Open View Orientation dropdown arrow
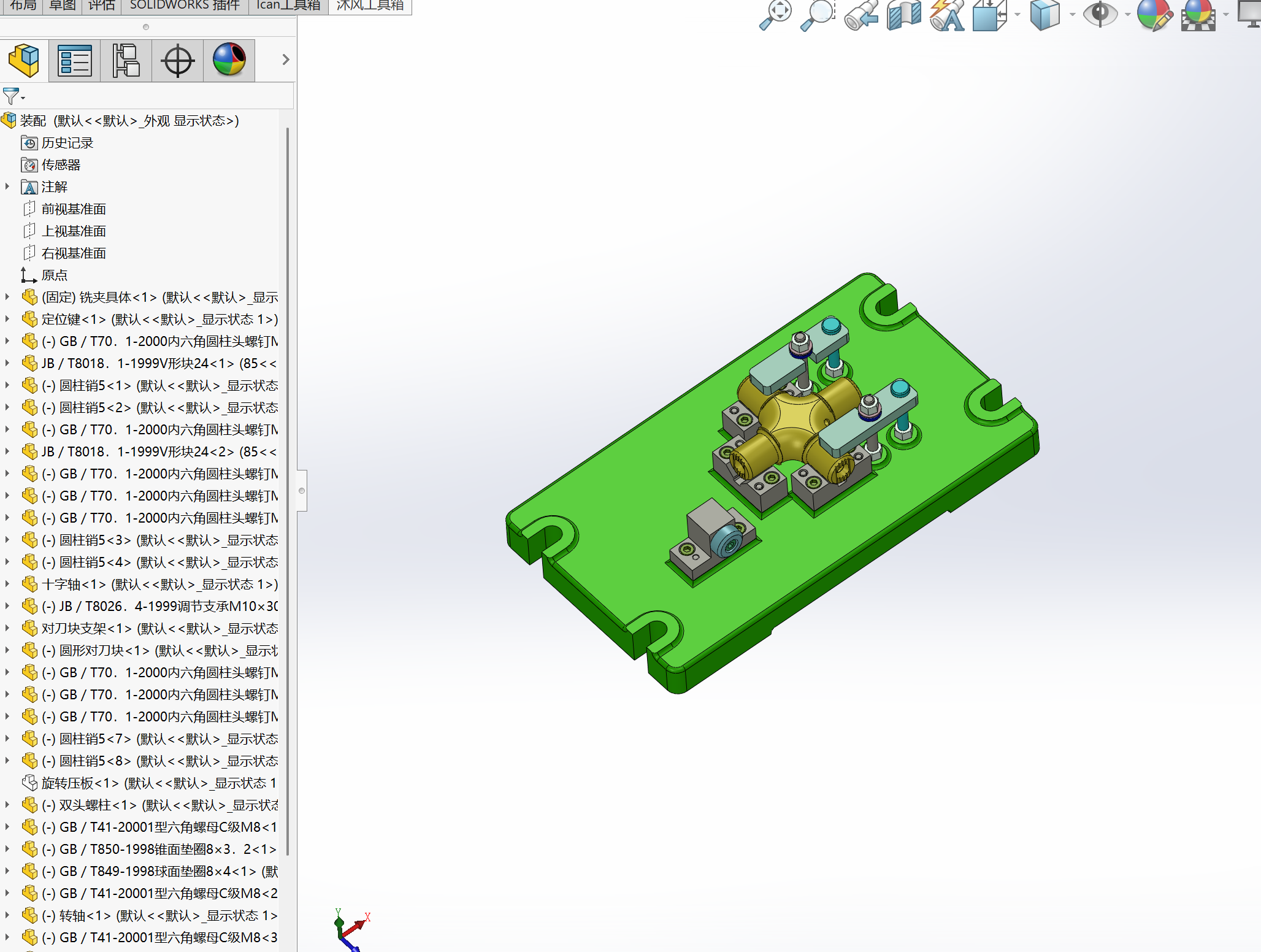Image resolution: width=1261 pixels, height=952 pixels. coord(1018,15)
